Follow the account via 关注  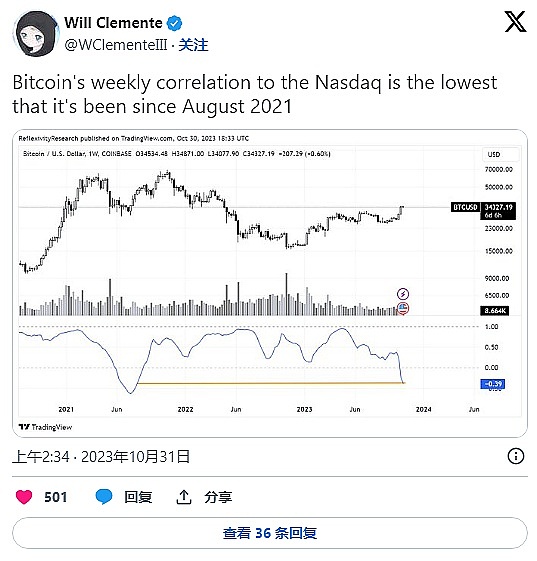click(x=193, y=45)
